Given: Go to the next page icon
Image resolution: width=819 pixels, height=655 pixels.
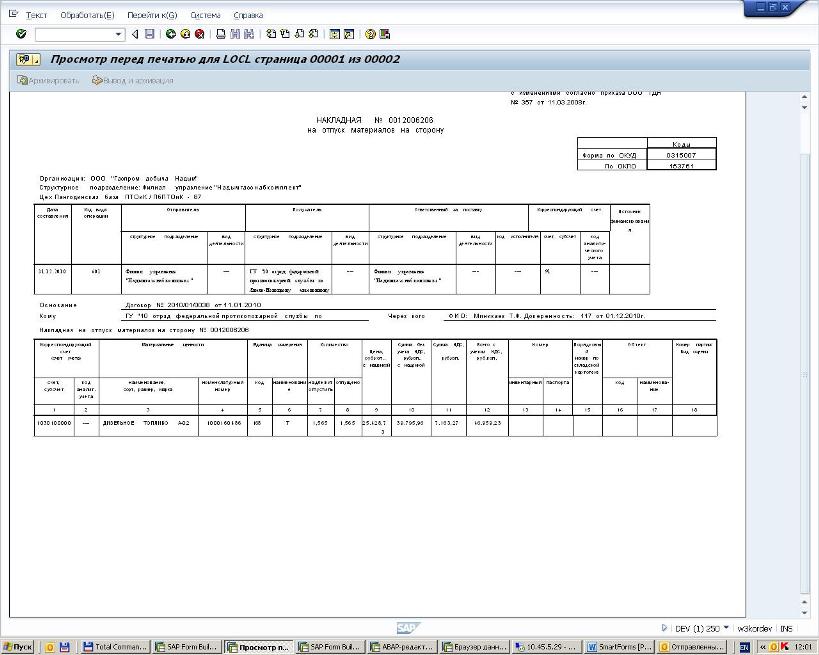Looking at the screenshot, I should click(299, 34).
